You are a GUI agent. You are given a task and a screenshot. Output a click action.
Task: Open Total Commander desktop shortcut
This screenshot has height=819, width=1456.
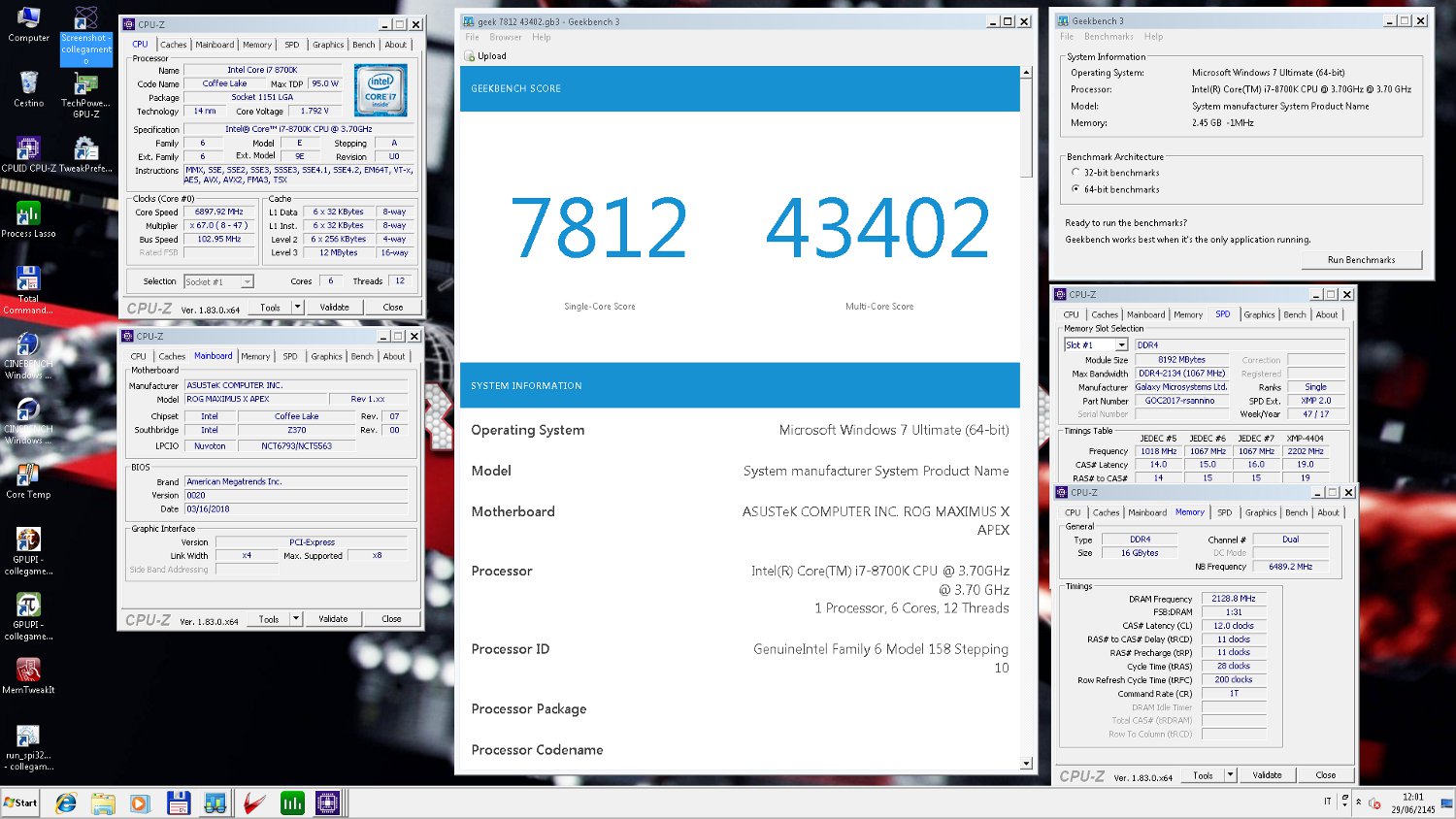tap(28, 290)
